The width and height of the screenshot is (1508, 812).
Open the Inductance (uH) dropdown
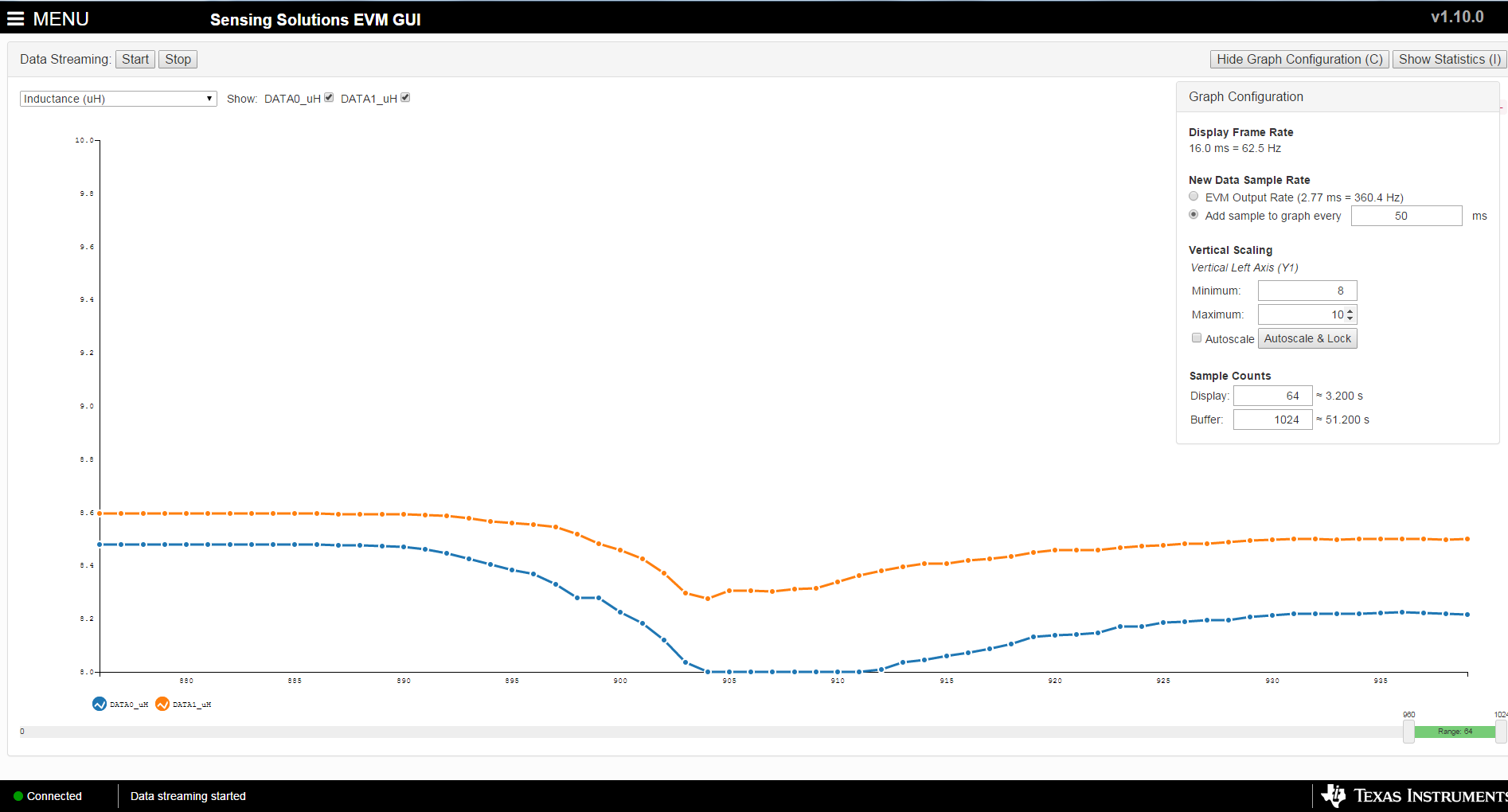(119, 99)
